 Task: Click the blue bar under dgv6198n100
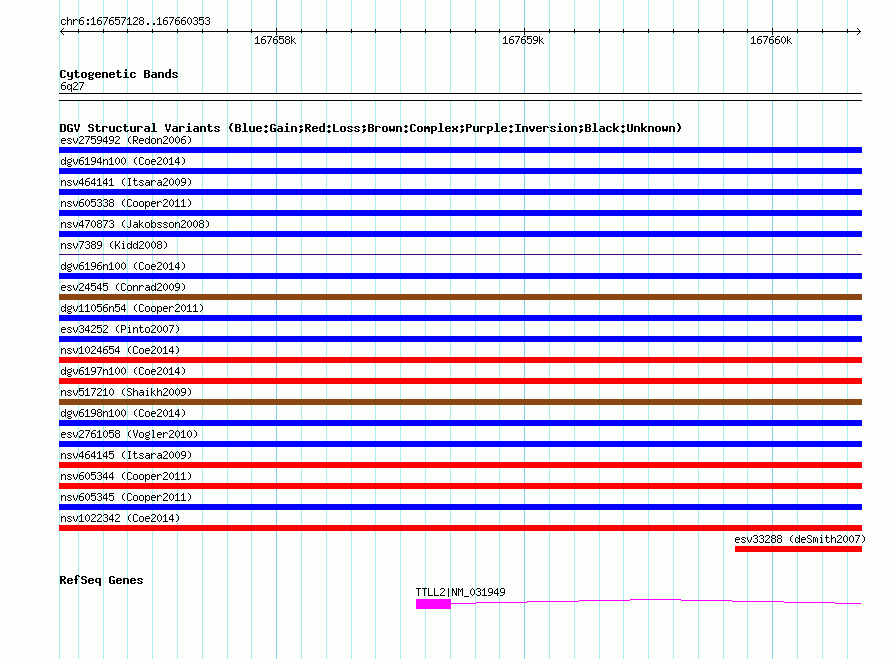[460, 423]
